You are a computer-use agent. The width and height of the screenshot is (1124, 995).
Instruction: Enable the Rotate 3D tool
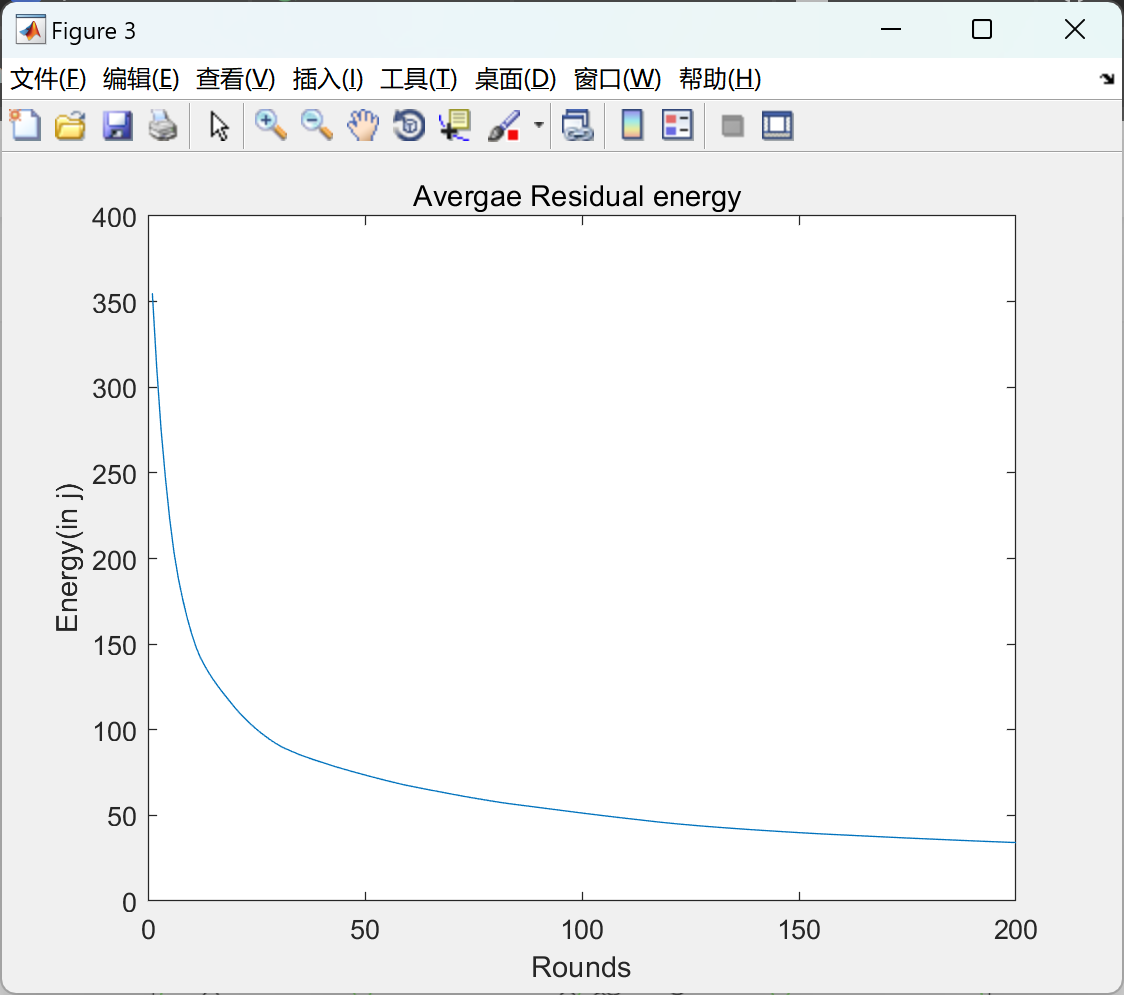(x=409, y=125)
